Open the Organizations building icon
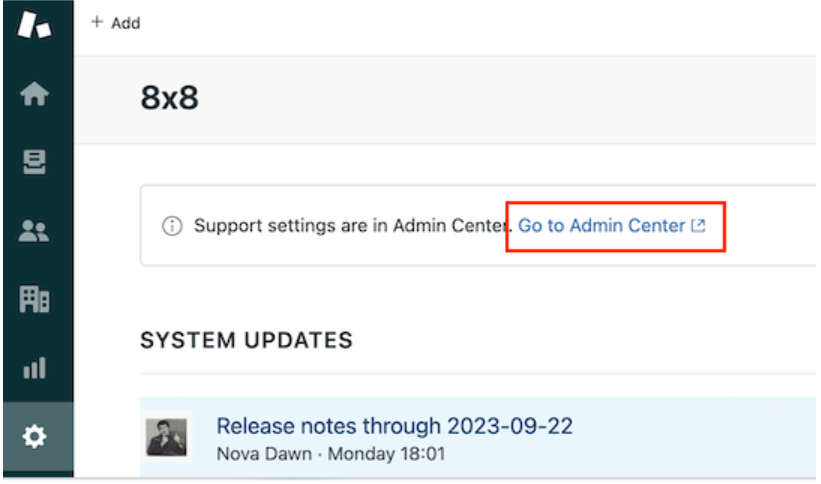The width and height of the screenshot is (821, 484). 35,300
